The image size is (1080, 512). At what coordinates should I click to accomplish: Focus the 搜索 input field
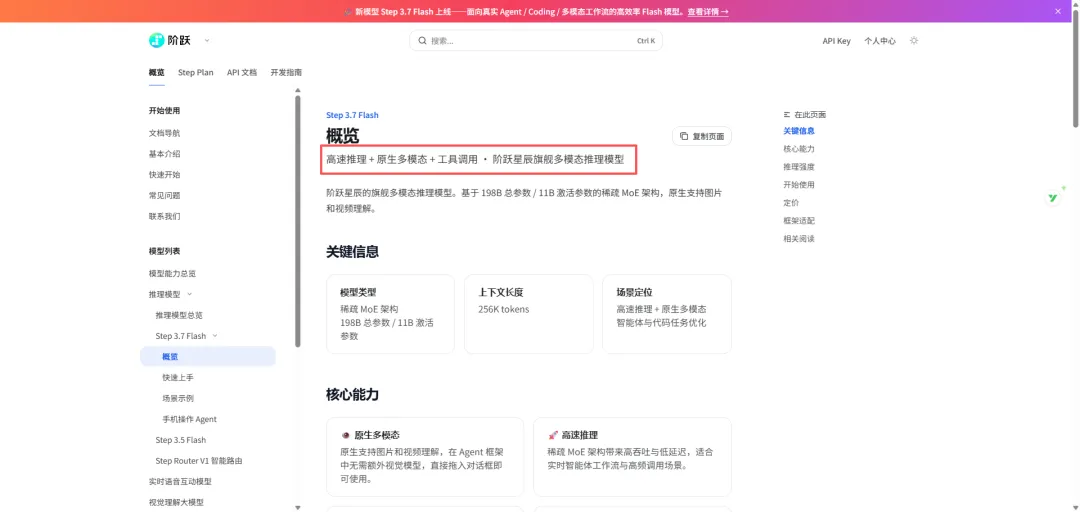tap(536, 41)
